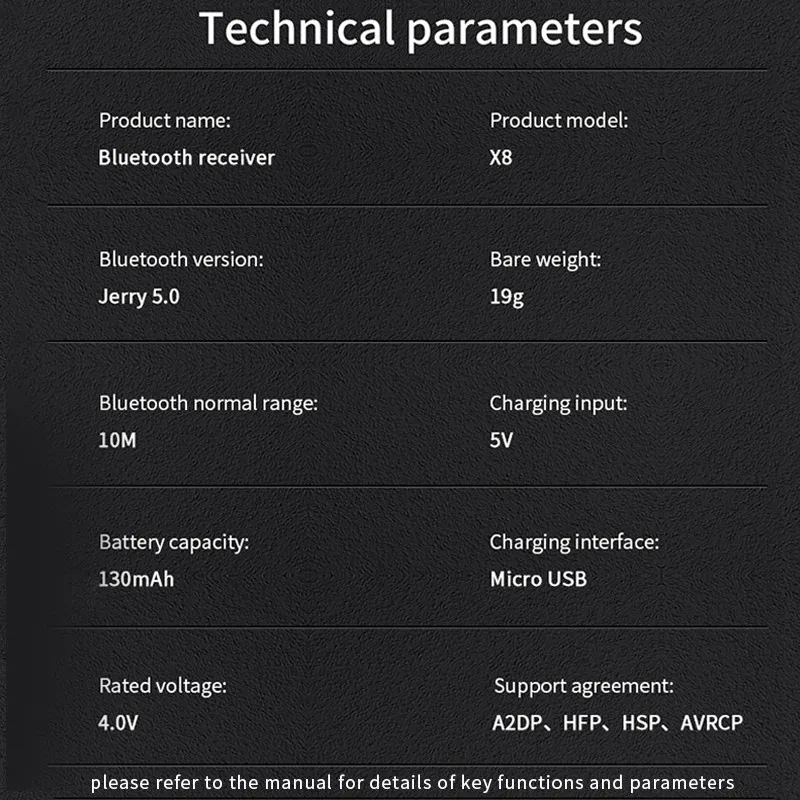This screenshot has height=800, width=800.
Task: Select the 'Bluetooth normal range:' label
Action: pyautogui.click(x=208, y=404)
